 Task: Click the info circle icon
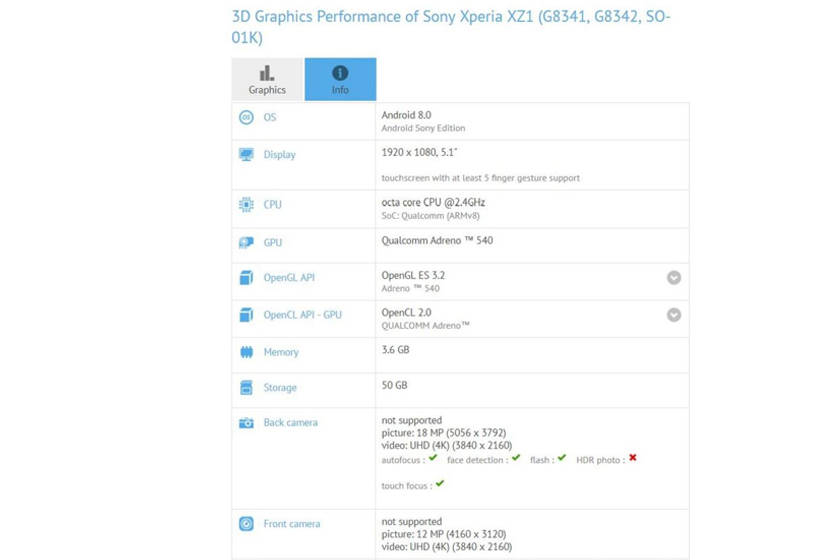[x=340, y=73]
